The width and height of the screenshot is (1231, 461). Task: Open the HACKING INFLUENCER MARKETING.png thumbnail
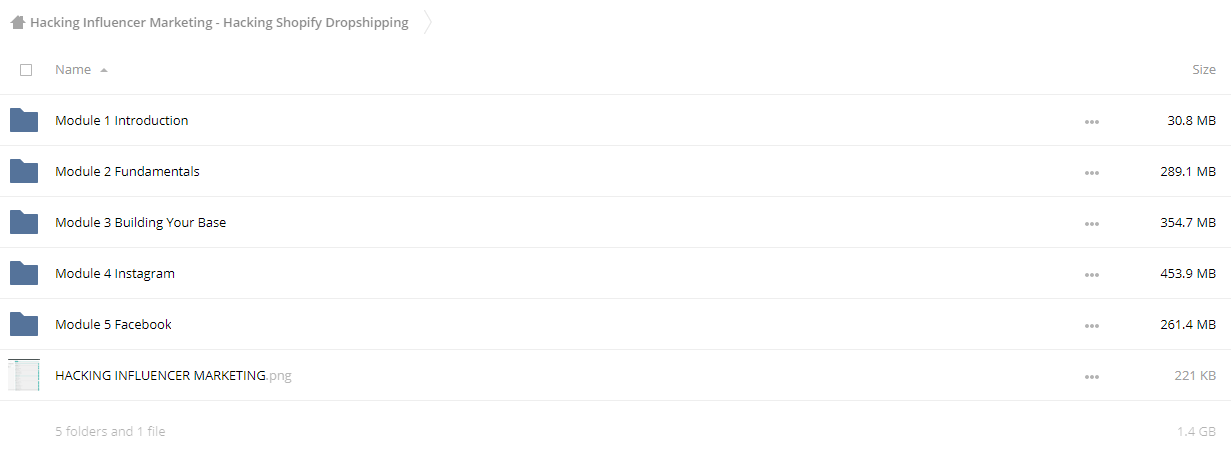(24, 375)
